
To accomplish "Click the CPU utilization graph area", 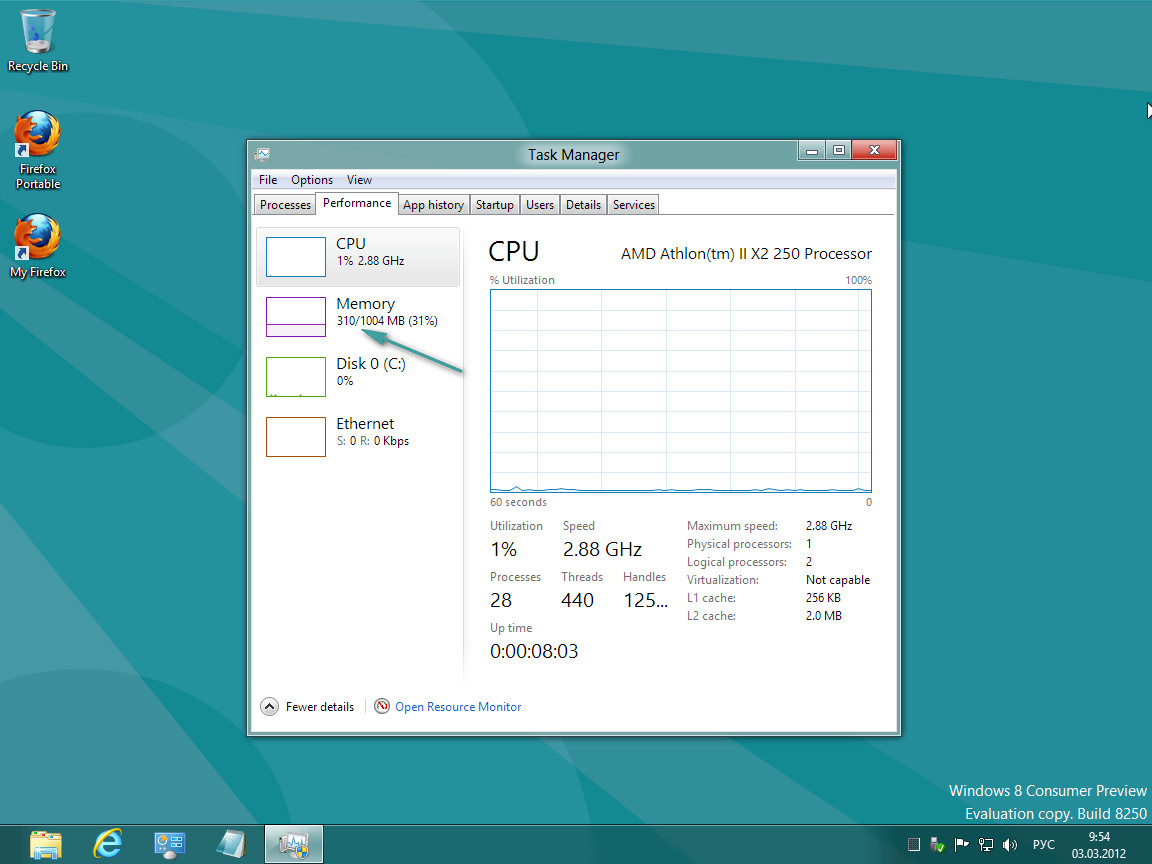I will (x=680, y=391).
